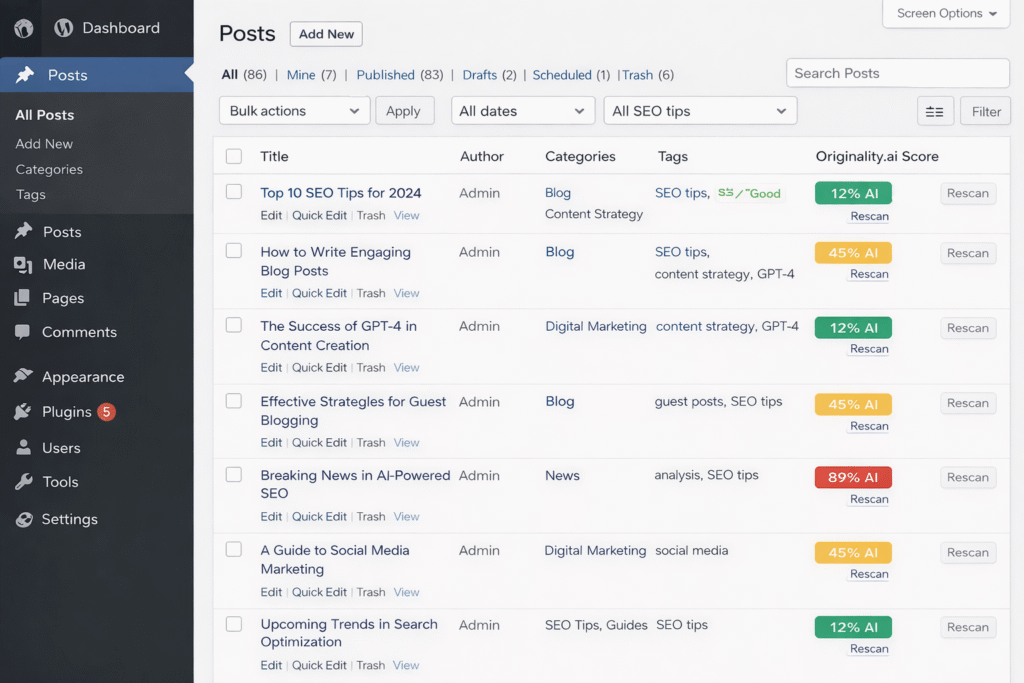Click the Add New post button
The width and height of the screenshot is (1024, 683).
(325, 33)
